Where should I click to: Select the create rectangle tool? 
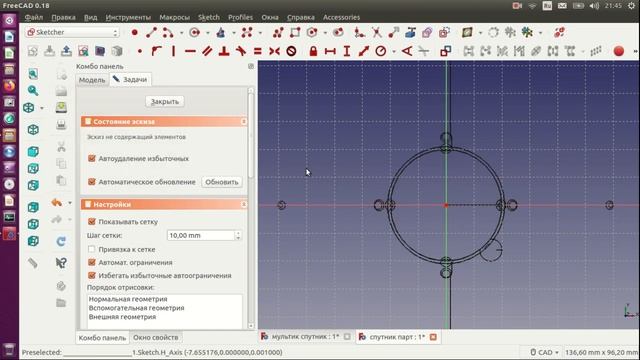click(295, 32)
